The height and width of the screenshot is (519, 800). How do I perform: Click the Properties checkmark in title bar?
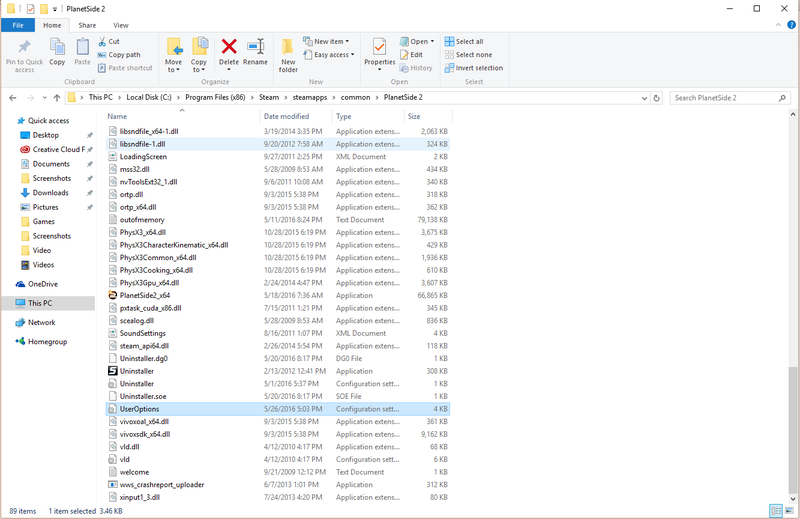[x=31, y=9]
